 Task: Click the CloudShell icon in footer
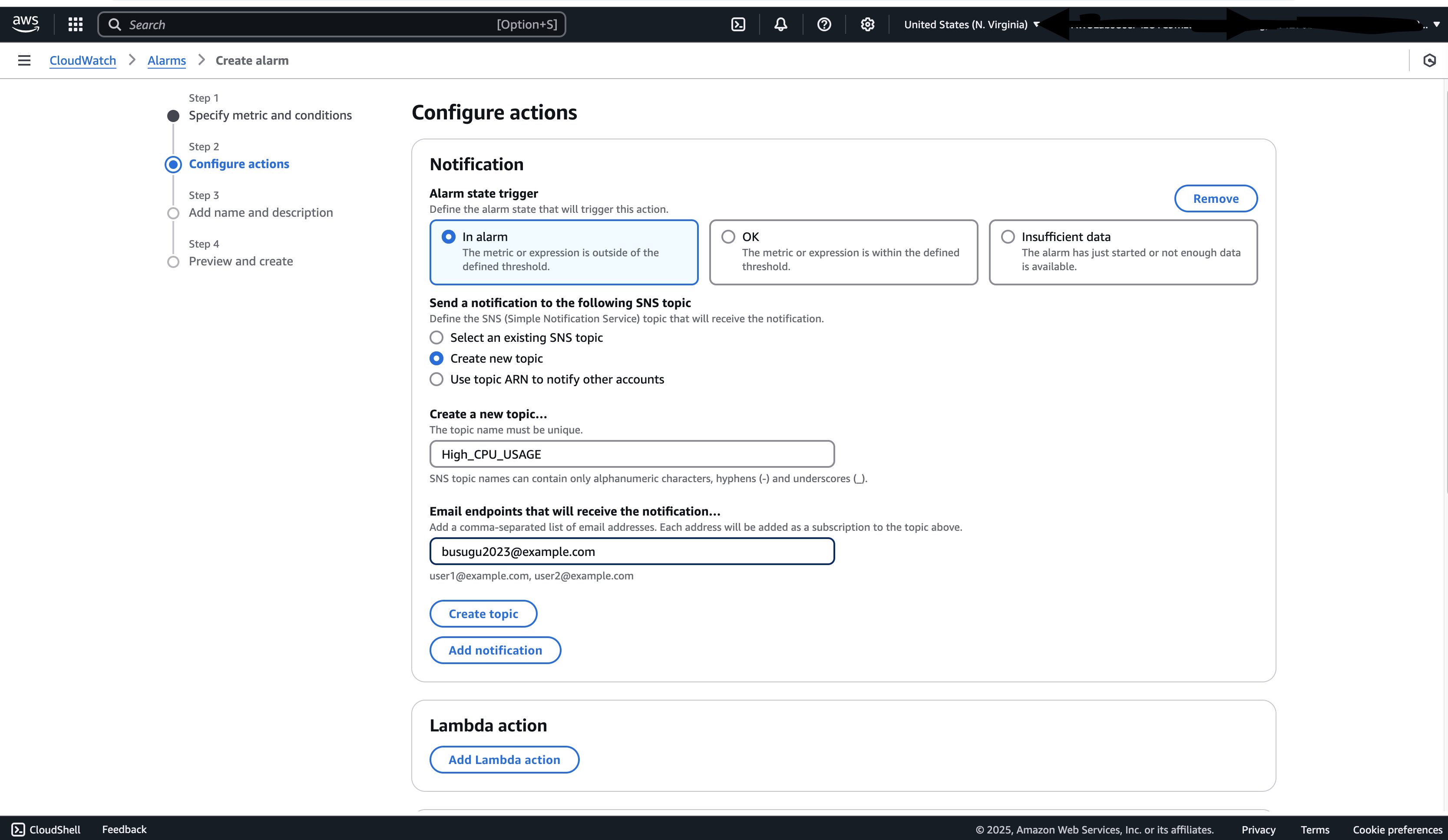click(18, 829)
